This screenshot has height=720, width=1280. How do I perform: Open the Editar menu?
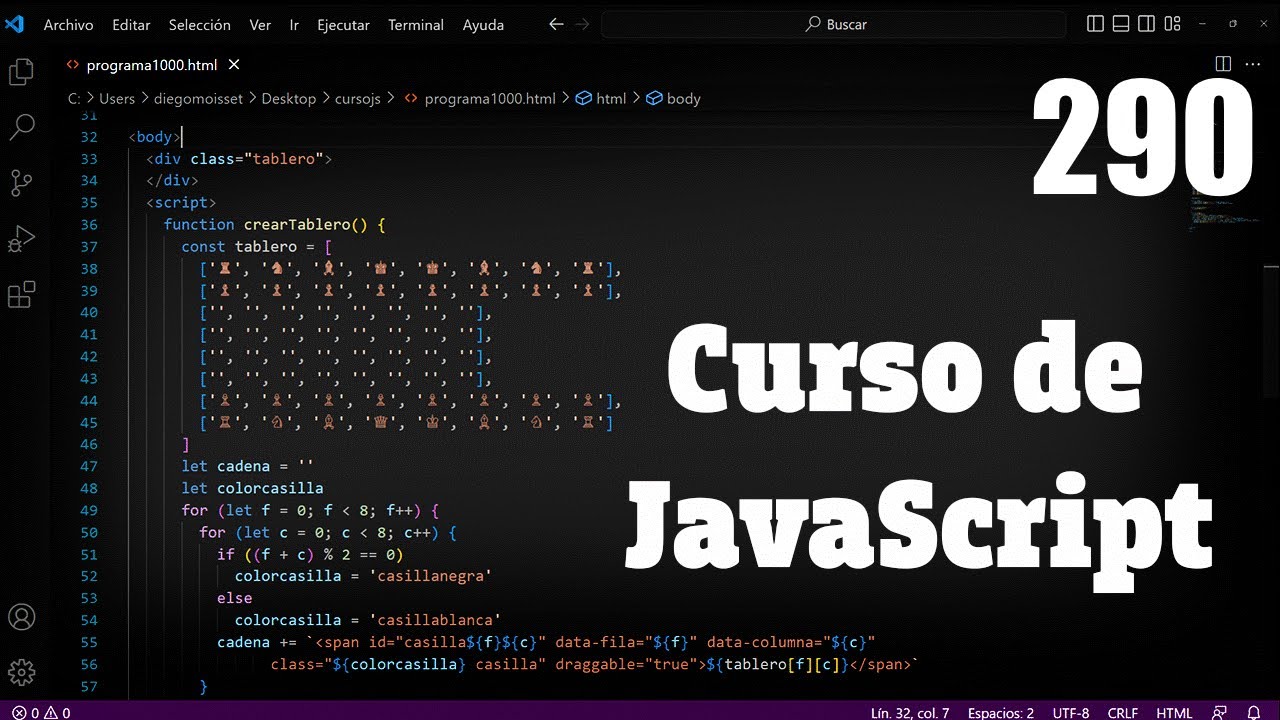coord(131,25)
